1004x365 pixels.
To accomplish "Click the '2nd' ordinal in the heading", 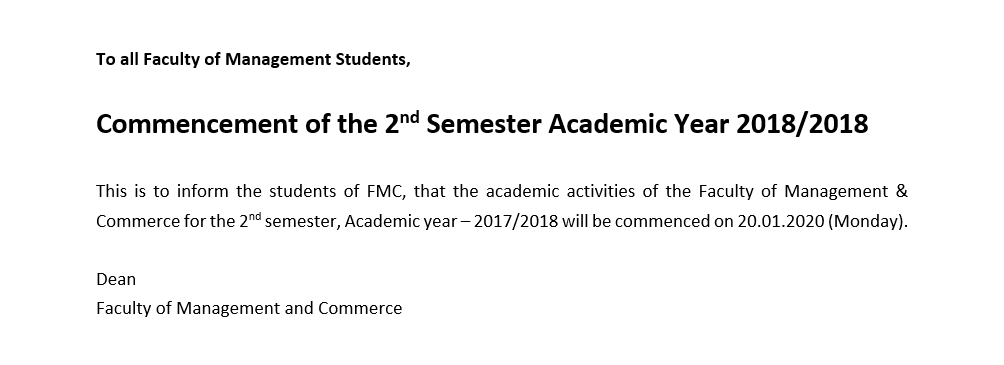I will click(401, 122).
